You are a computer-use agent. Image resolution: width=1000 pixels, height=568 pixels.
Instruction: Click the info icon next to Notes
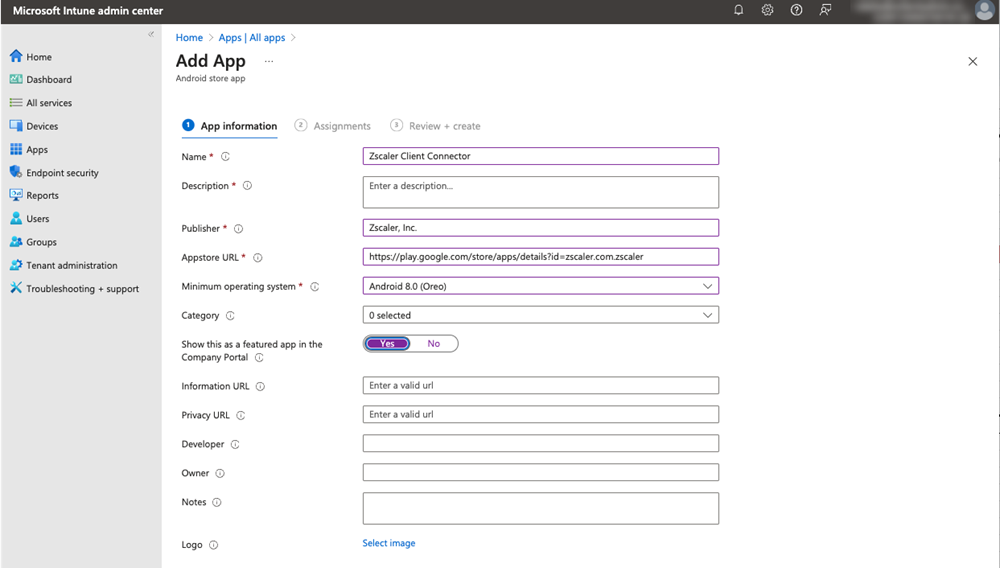[x=217, y=502]
